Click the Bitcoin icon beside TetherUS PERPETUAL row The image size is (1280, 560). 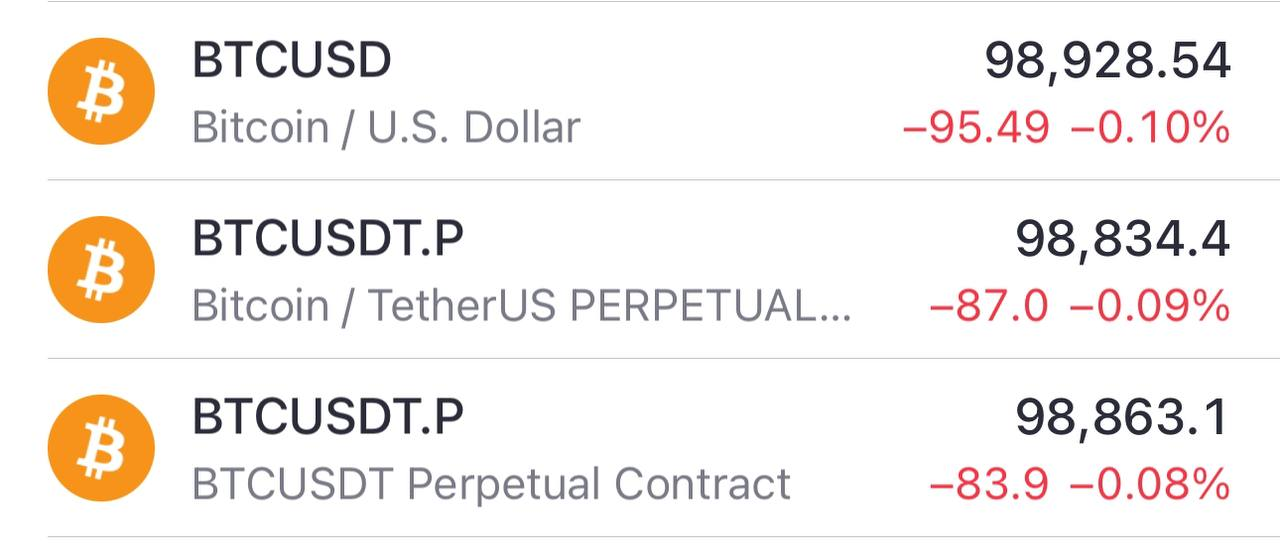coord(101,269)
